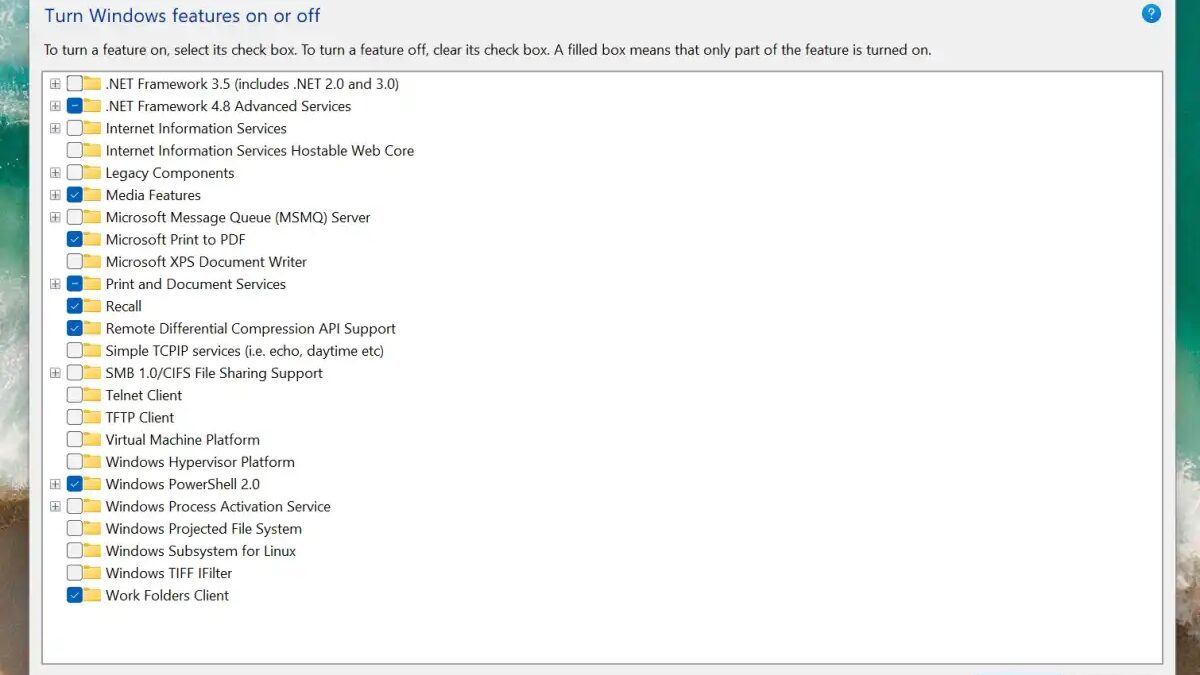1200x675 pixels.
Task: Click the folder icon beside Virtual Machine Platform
Action: pos(91,439)
